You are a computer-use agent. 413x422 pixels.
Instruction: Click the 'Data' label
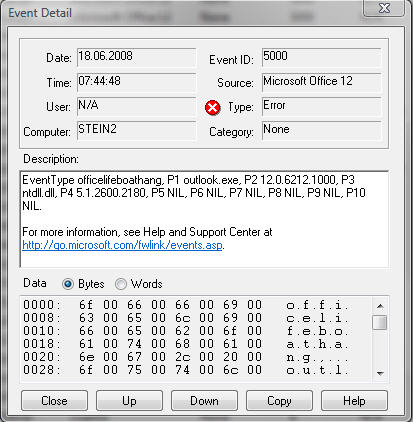click(x=35, y=283)
